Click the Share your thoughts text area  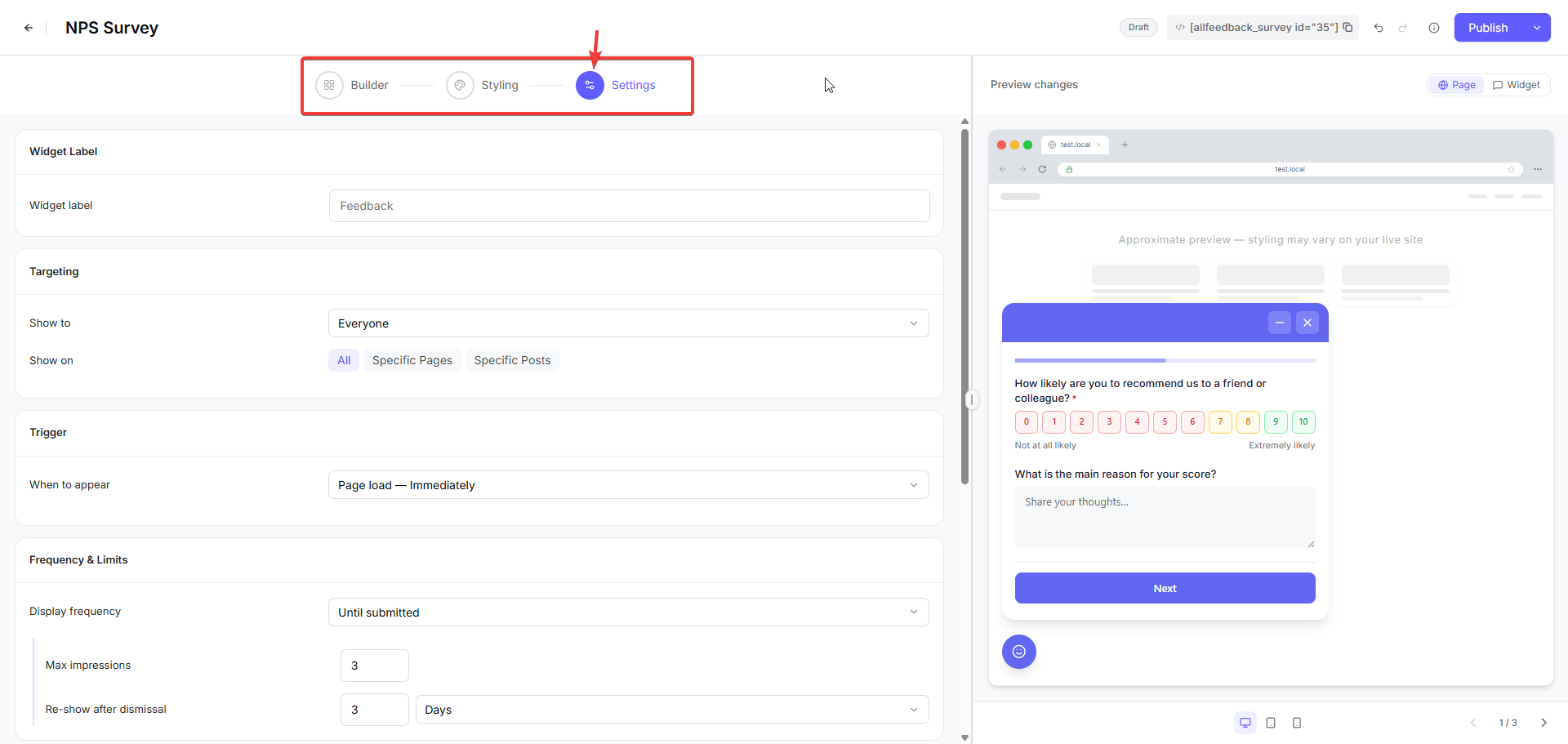1165,518
